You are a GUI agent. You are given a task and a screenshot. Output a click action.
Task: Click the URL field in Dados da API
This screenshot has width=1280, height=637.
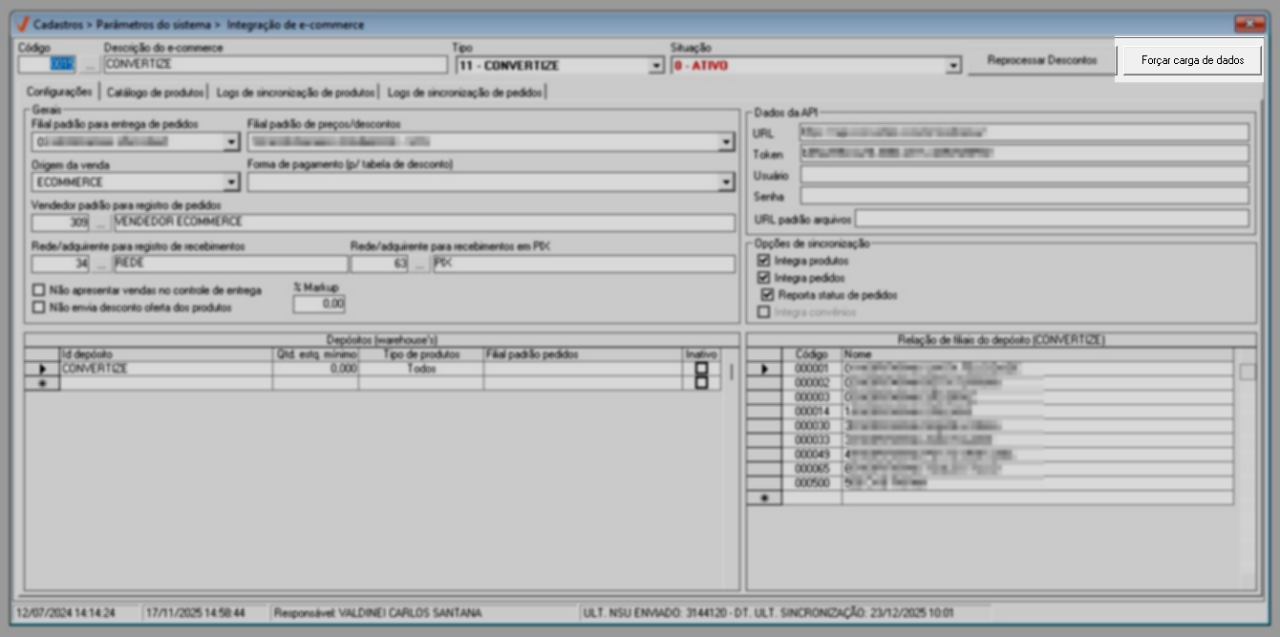pyautogui.click(x=1025, y=132)
